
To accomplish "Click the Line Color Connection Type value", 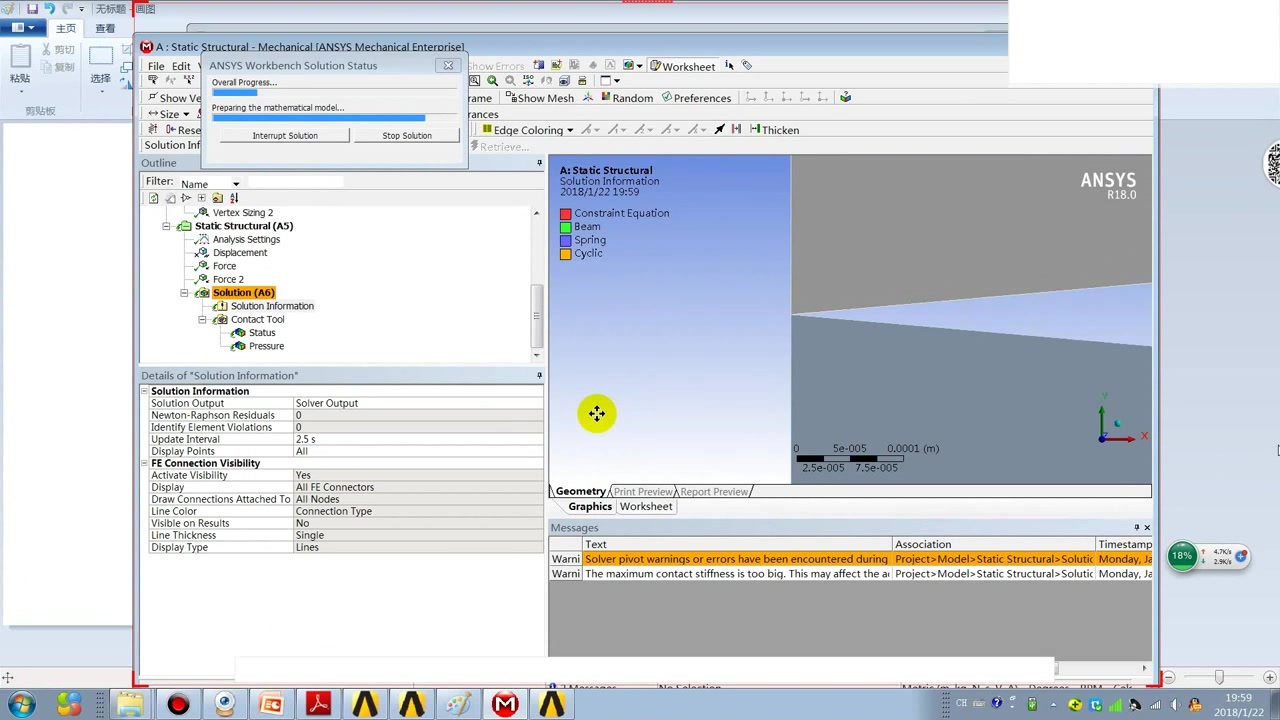I will 418,511.
